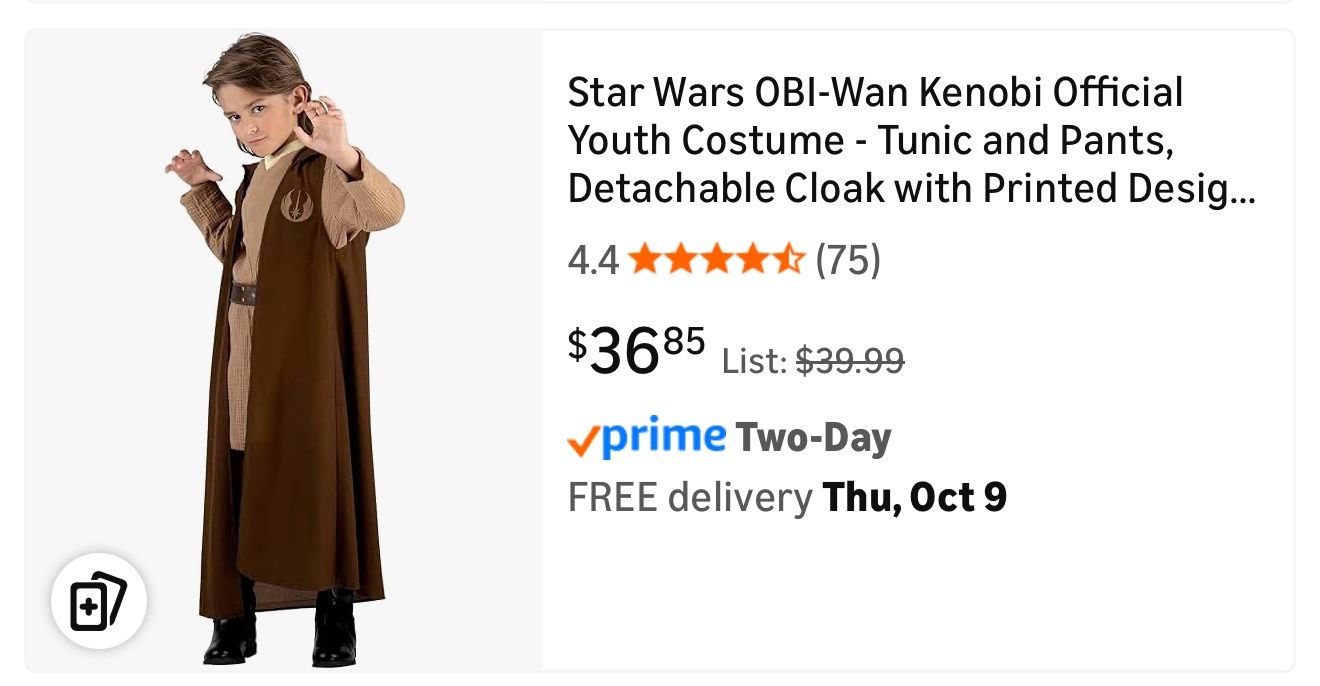Click the FREE delivery text

(x=689, y=497)
